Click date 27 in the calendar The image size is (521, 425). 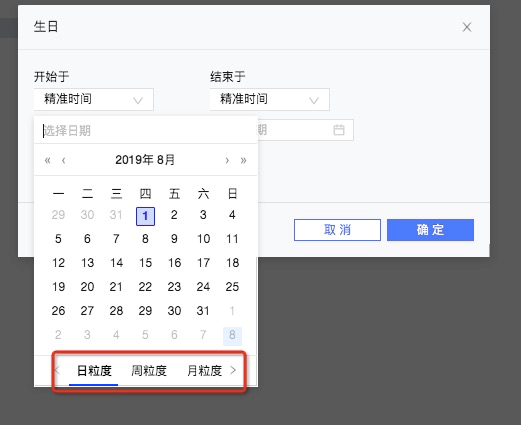(87, 311)
